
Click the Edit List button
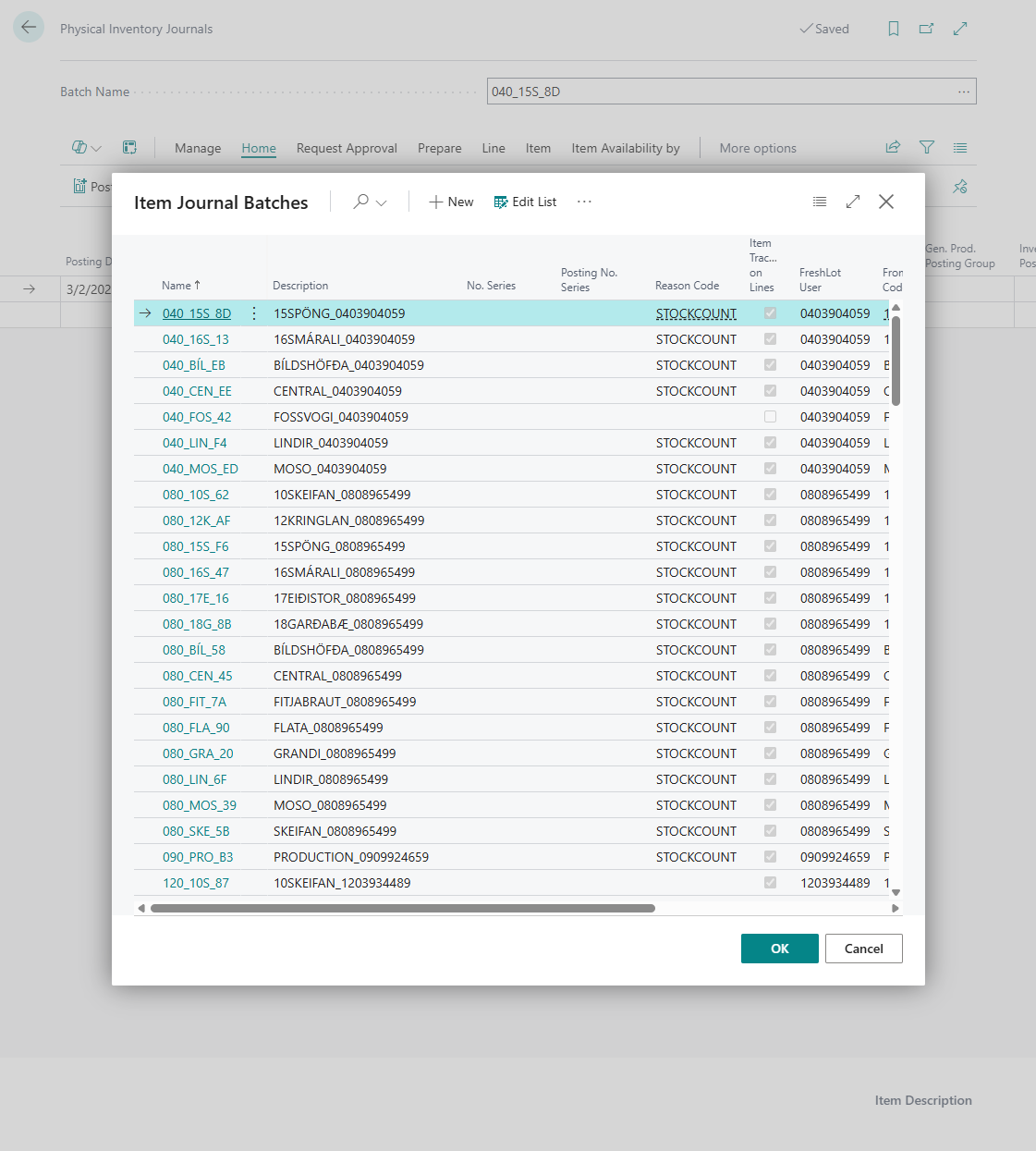[x=525, y=202]
